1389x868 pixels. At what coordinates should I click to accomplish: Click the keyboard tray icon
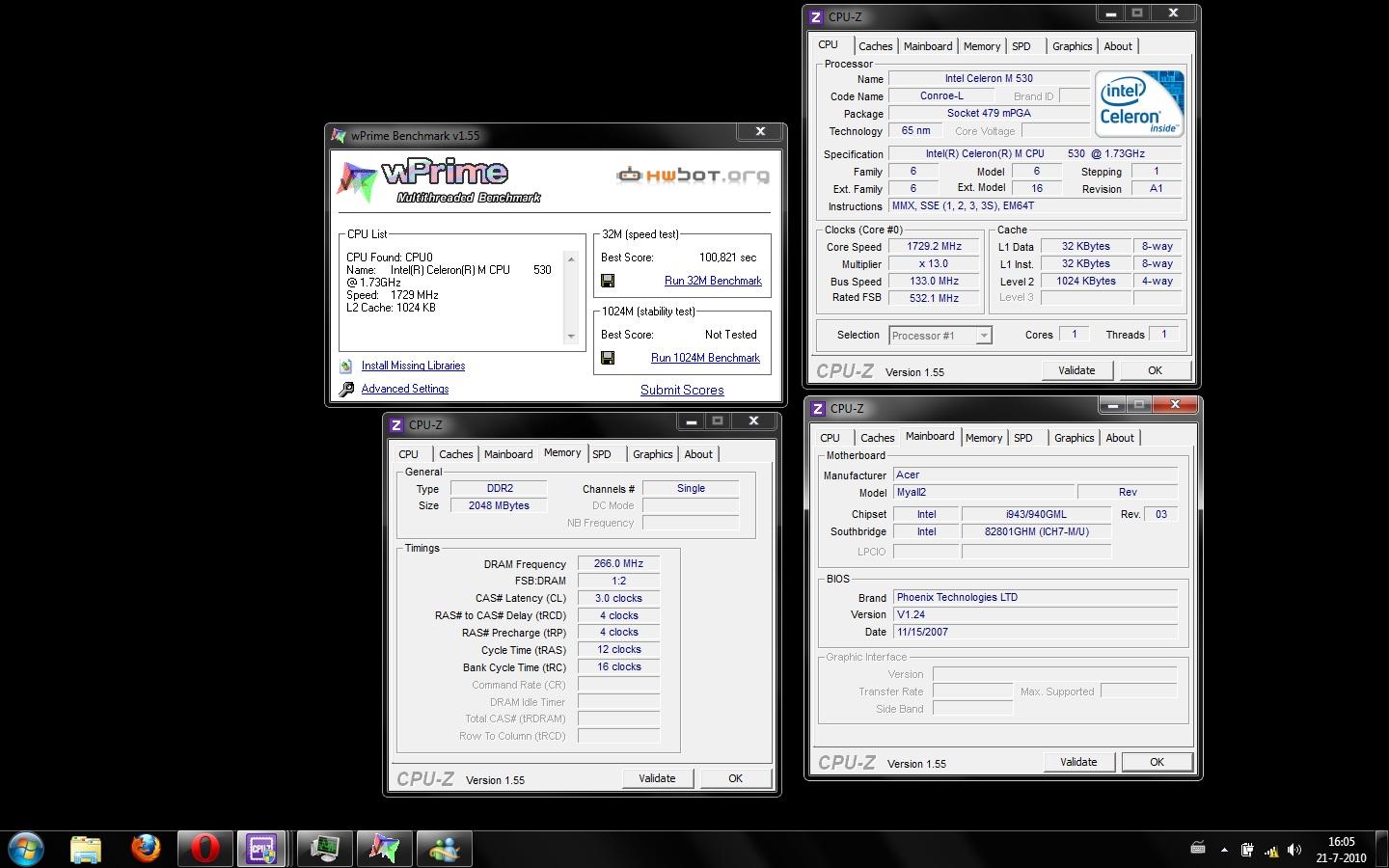pyautogui.click(x=1198, y=849)
